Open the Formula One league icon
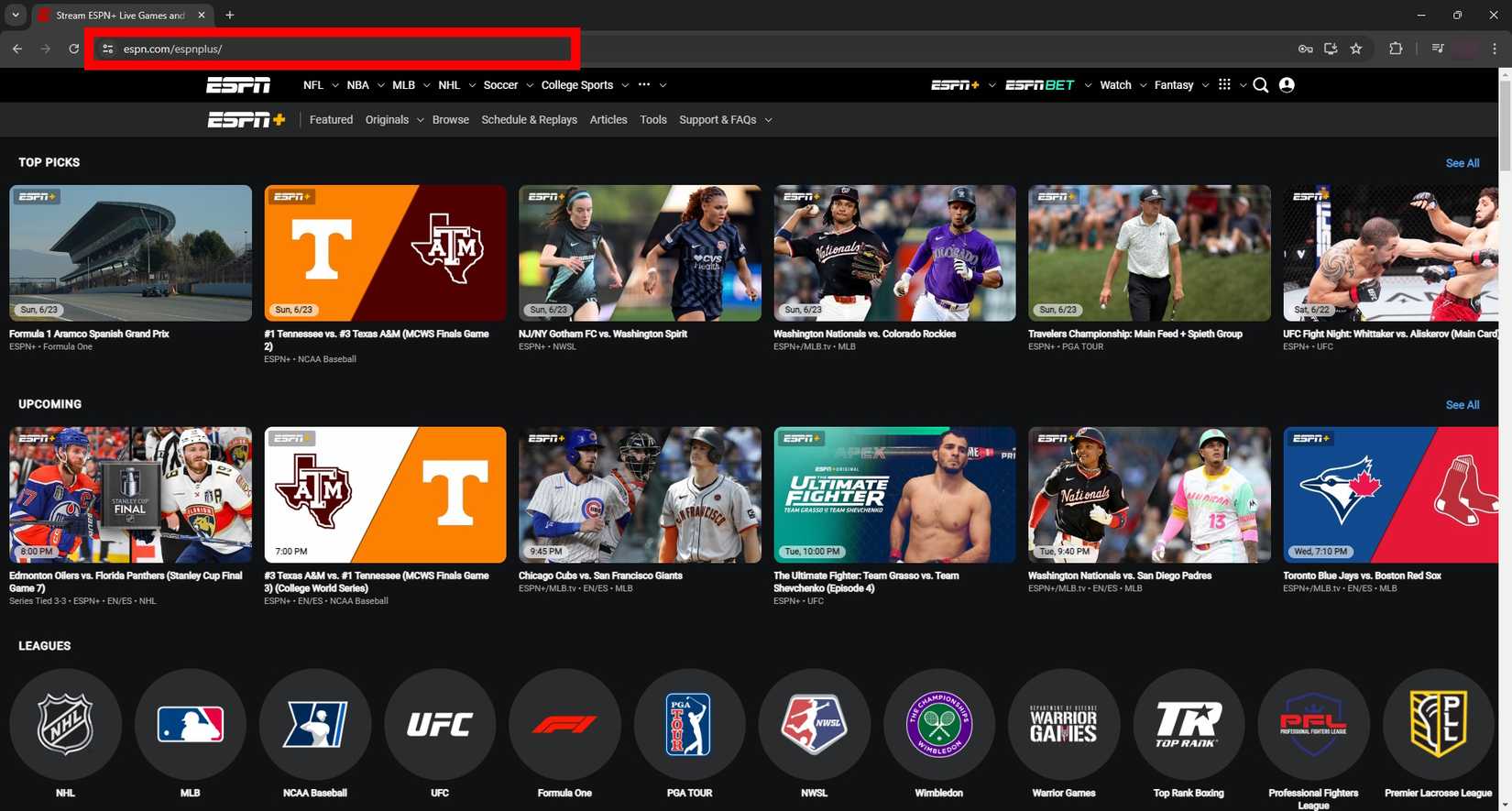Screen dimensions: 1512x811 tap(564, 725)
